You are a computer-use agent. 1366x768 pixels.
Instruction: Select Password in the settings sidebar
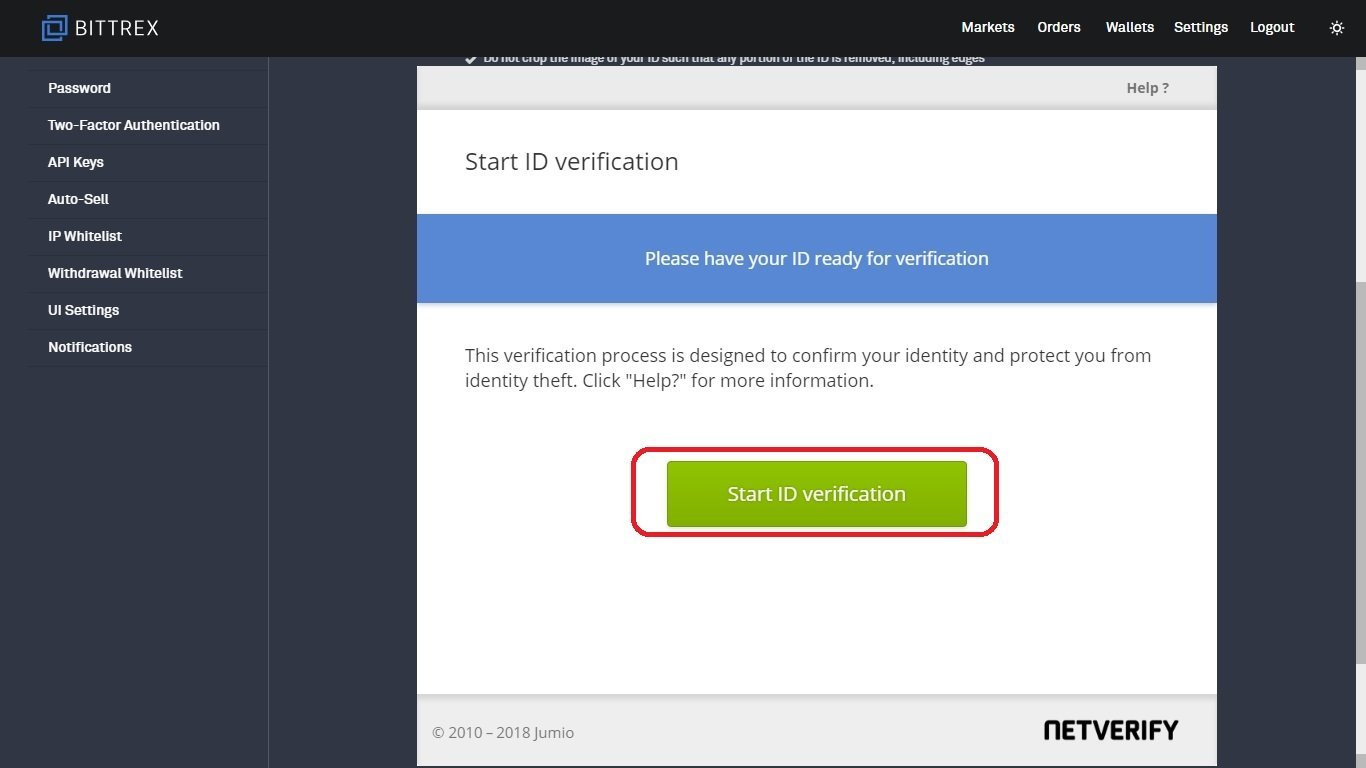click(x=148, y=88)
